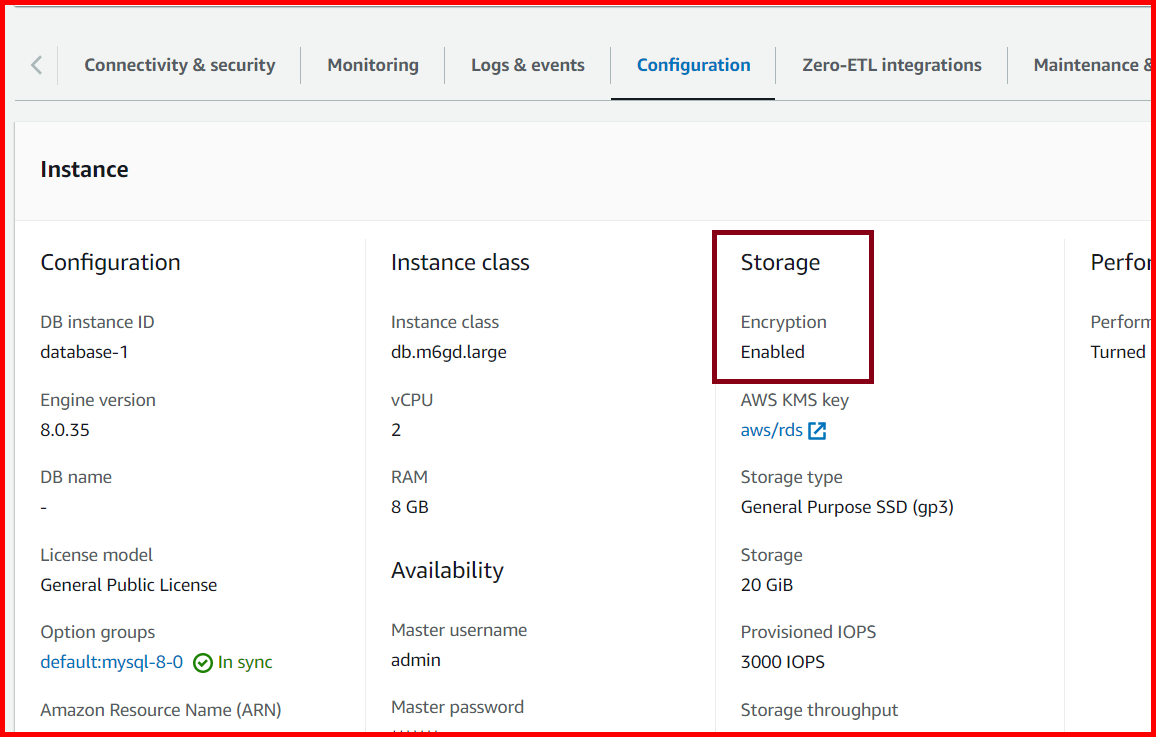Switch to the Monitoring tab
Image resolution: width=1156 pixels, height=737 pixels.
pyautogui.click(x=372, y=64)
